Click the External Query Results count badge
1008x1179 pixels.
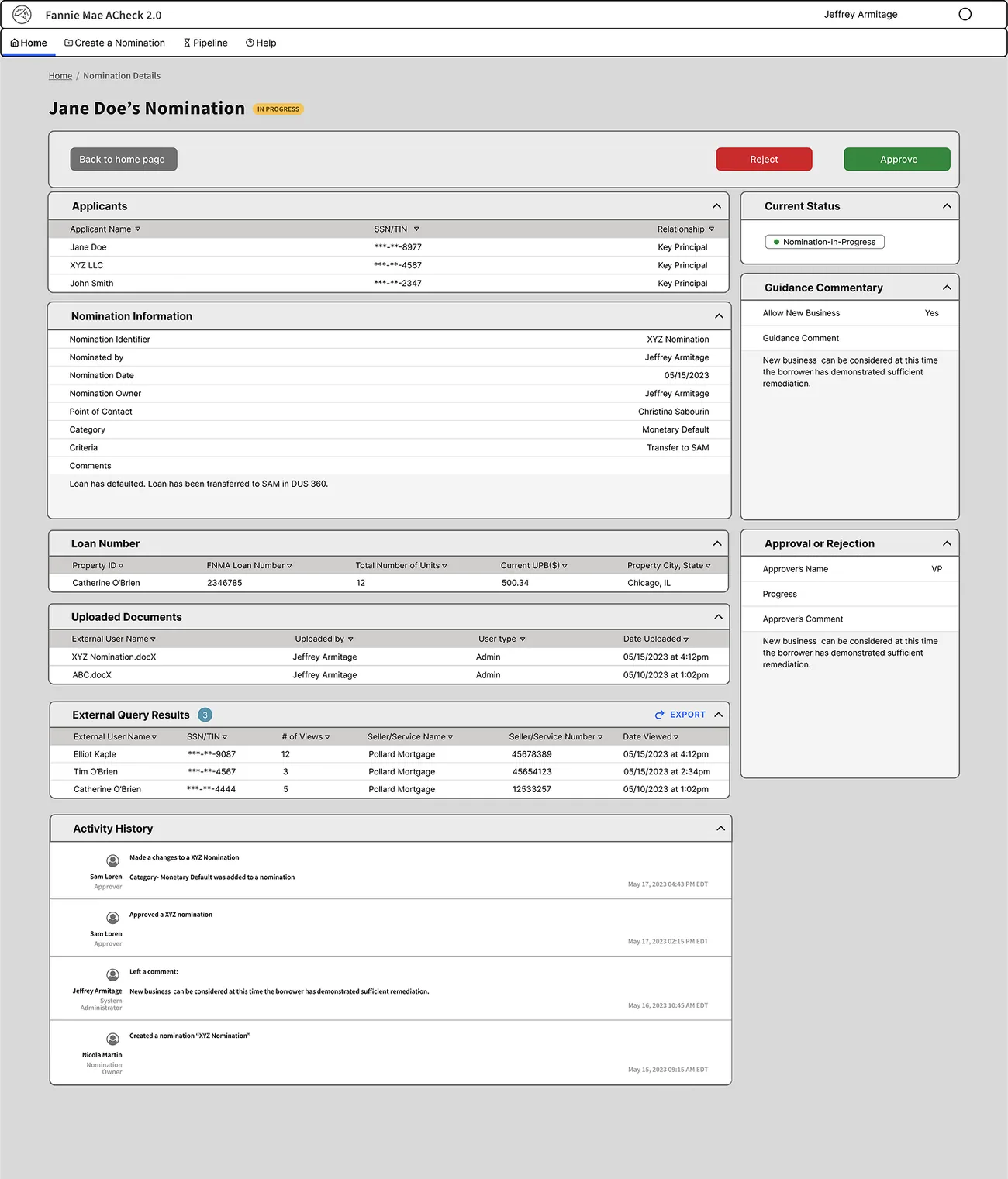205,715
